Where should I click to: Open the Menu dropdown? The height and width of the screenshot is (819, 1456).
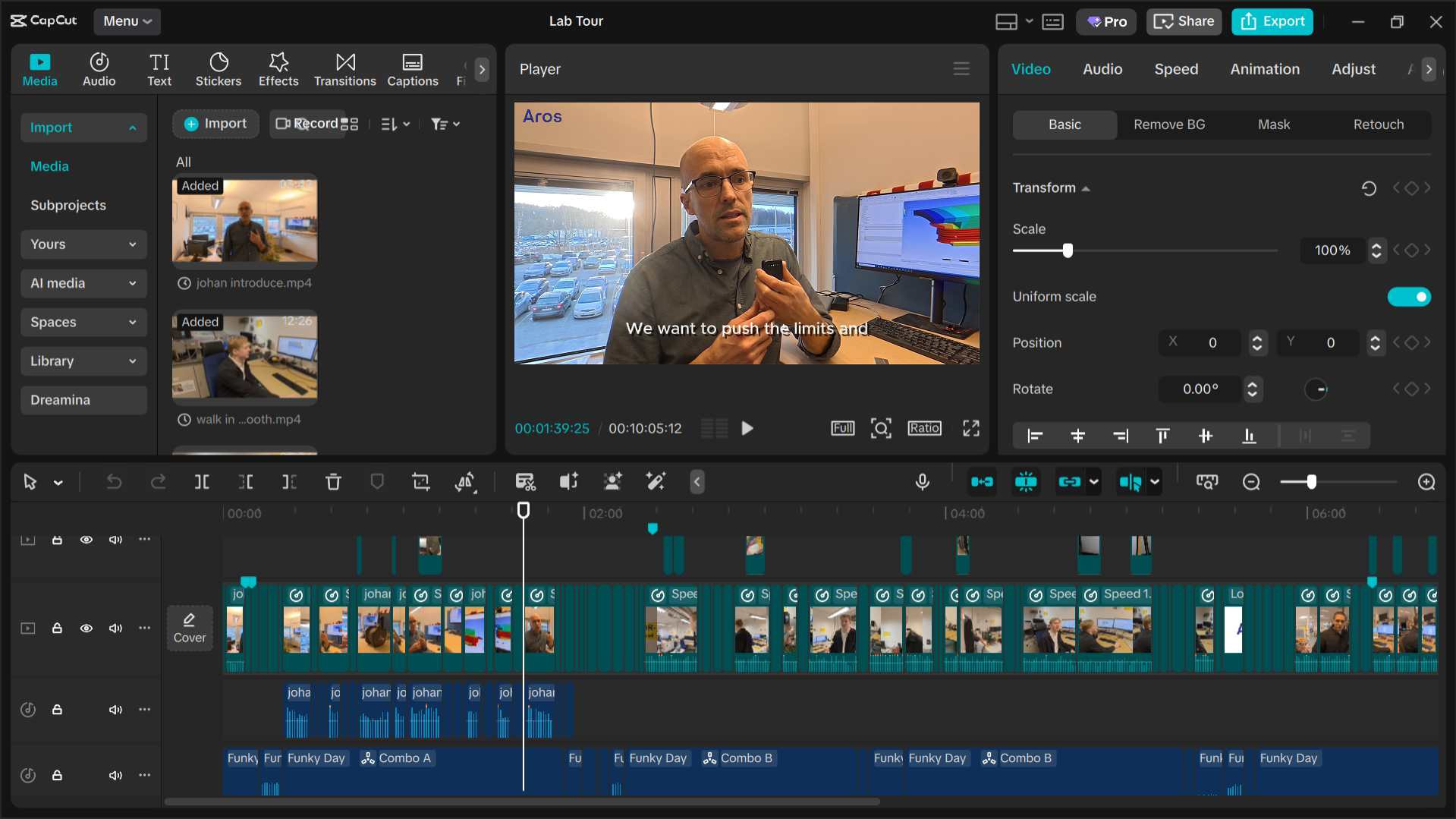click(127, 21)
